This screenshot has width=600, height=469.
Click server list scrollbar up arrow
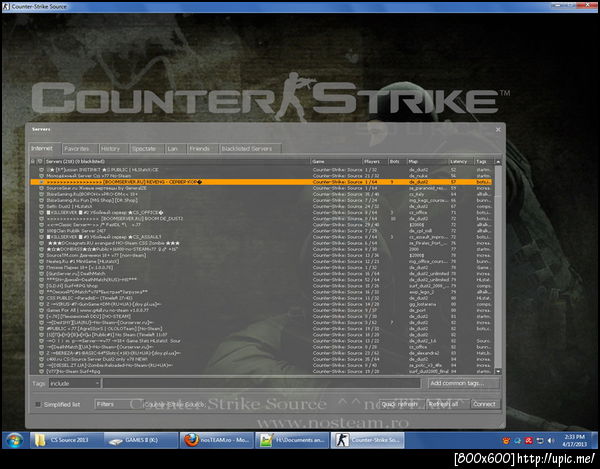[x=498, y=162]
